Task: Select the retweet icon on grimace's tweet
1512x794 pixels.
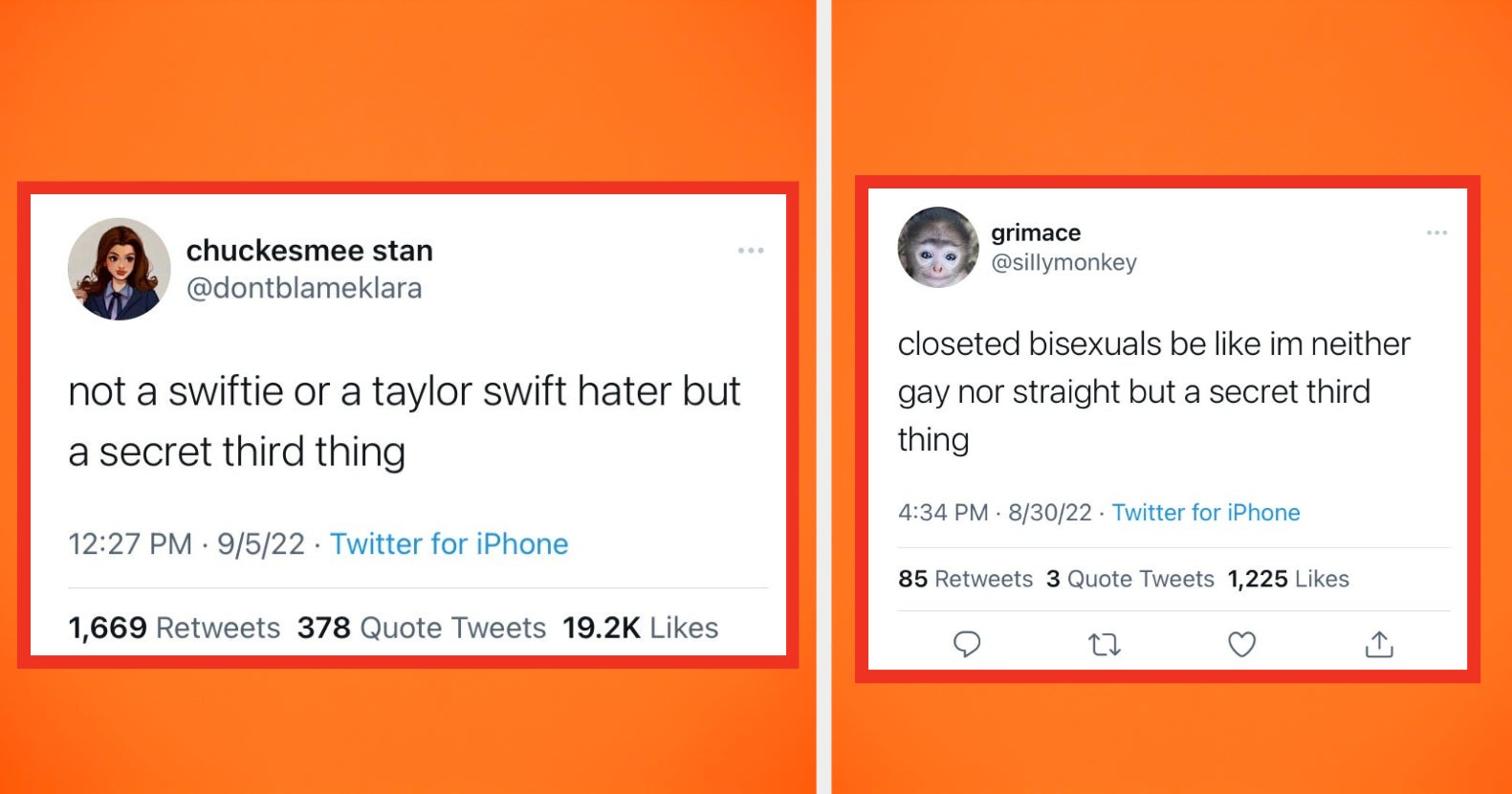Action: 1103,644
